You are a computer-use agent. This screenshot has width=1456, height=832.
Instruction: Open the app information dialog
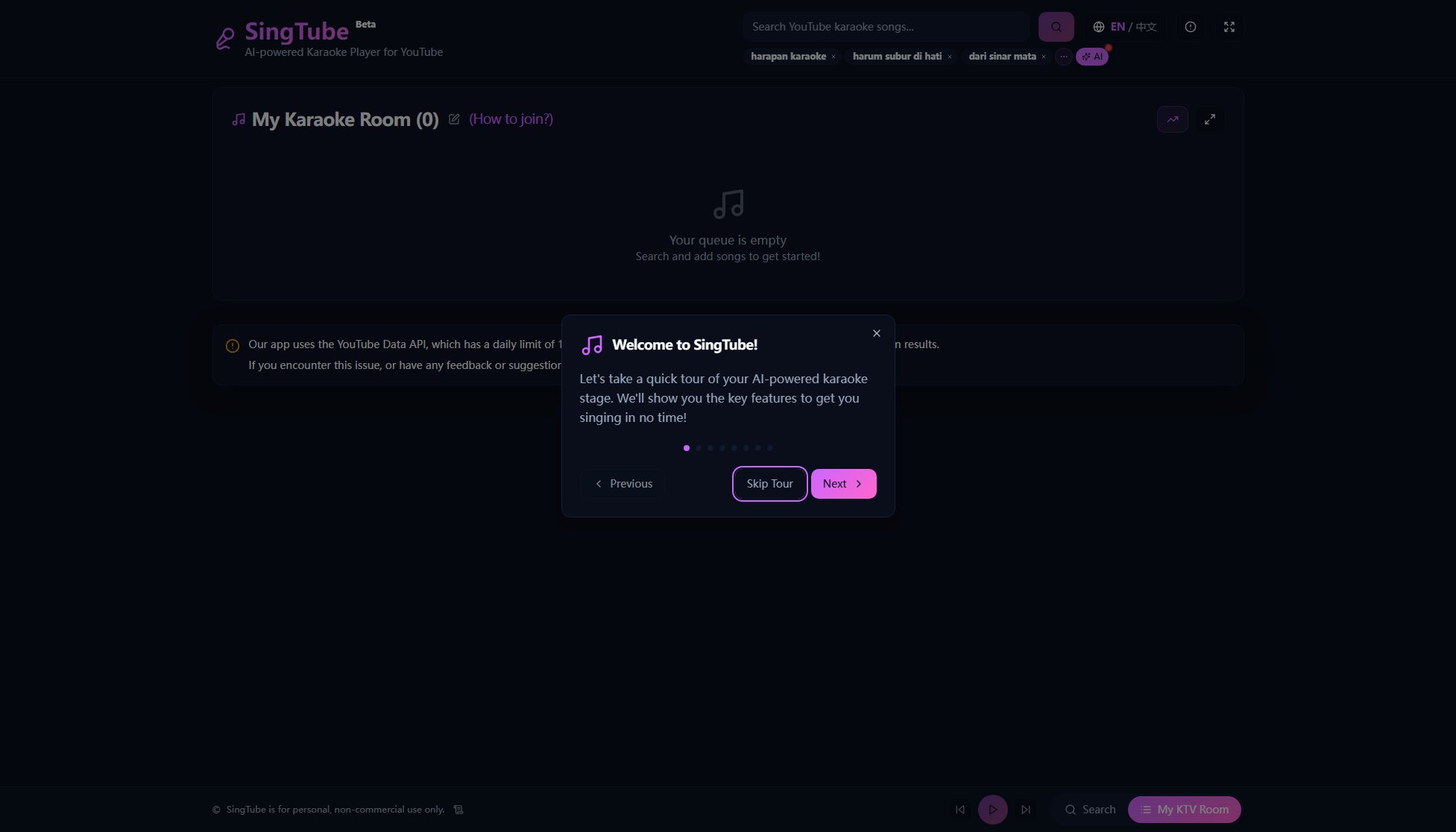tap(1190, 26)
